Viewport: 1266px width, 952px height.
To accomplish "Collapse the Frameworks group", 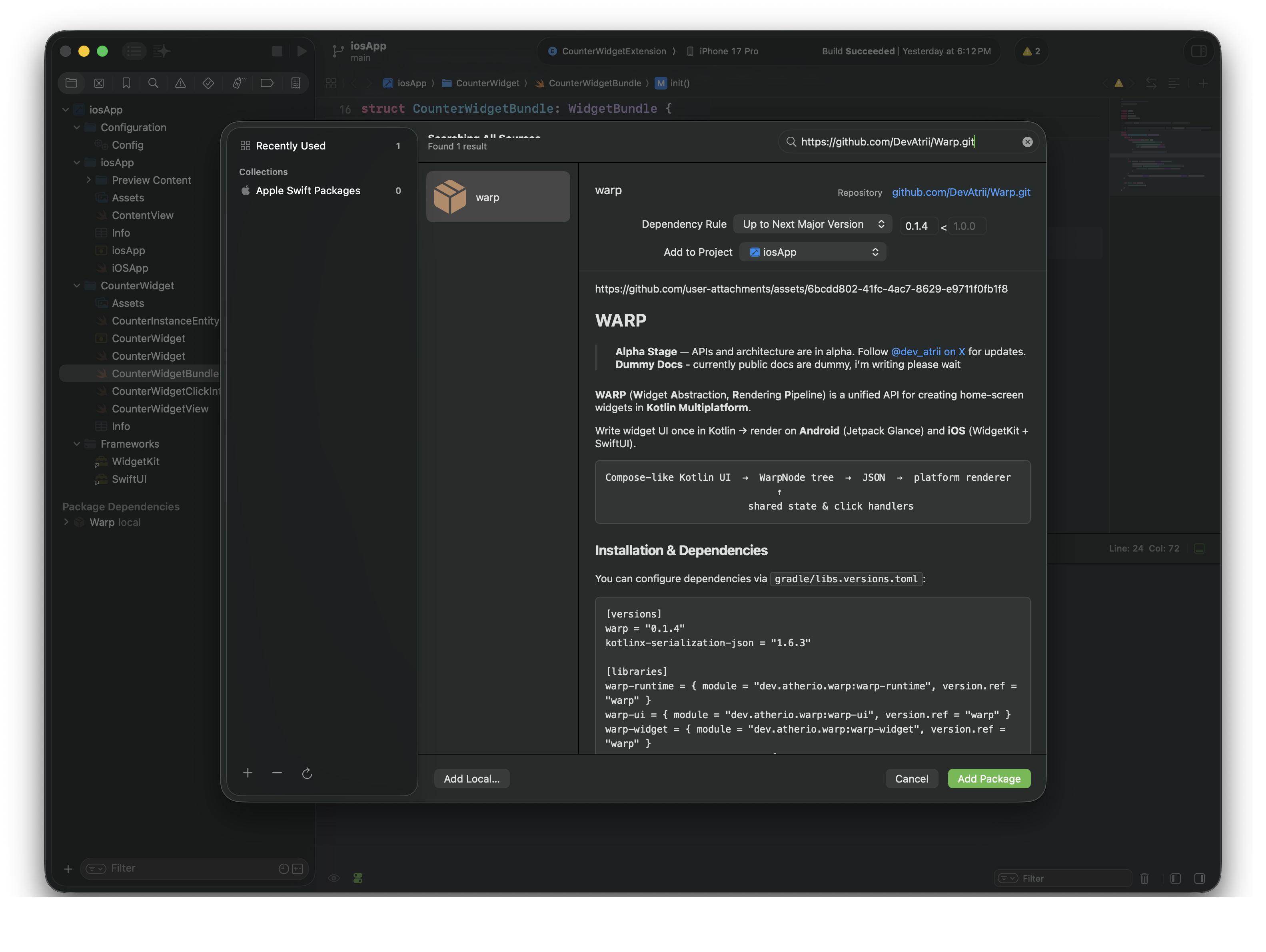I will click(77, 444).
